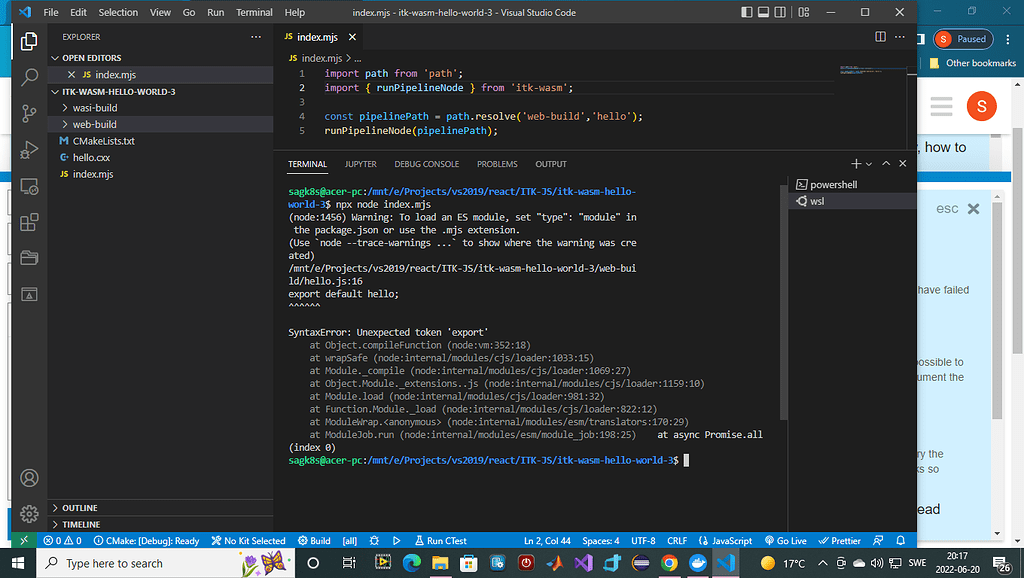Open the Search view
Image resolution: width=1024 pixels, height=578 pixels.
coord(29,78)
